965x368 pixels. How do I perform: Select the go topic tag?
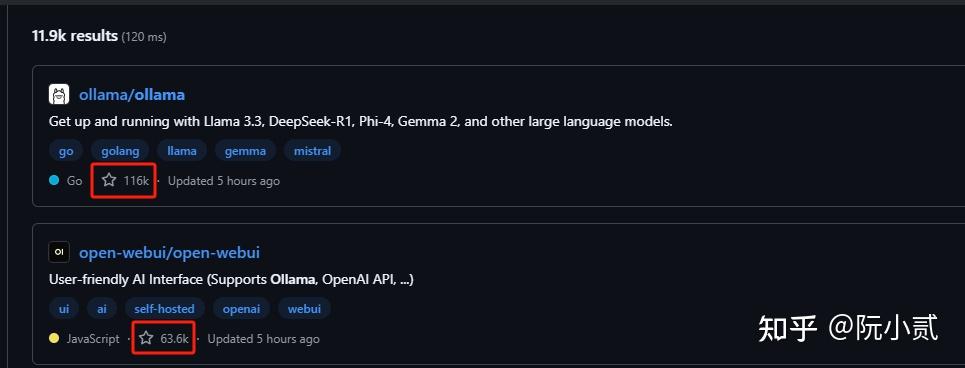[66, 151]
